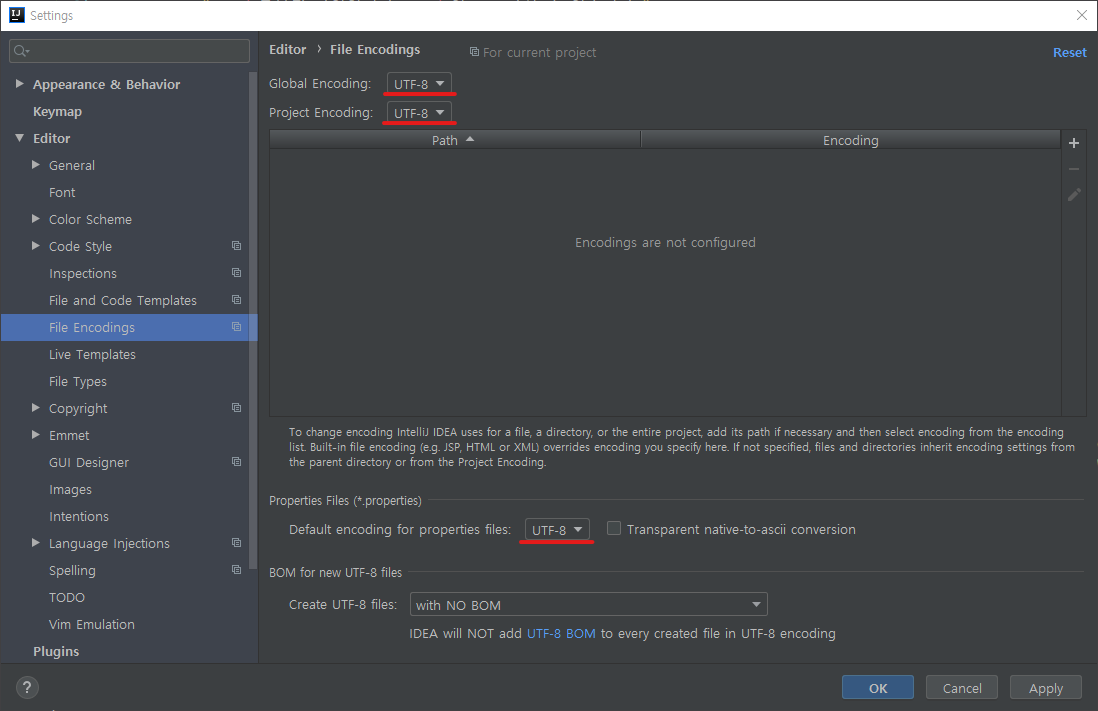Click the edit encoding pencil icon

[1073, 195]
